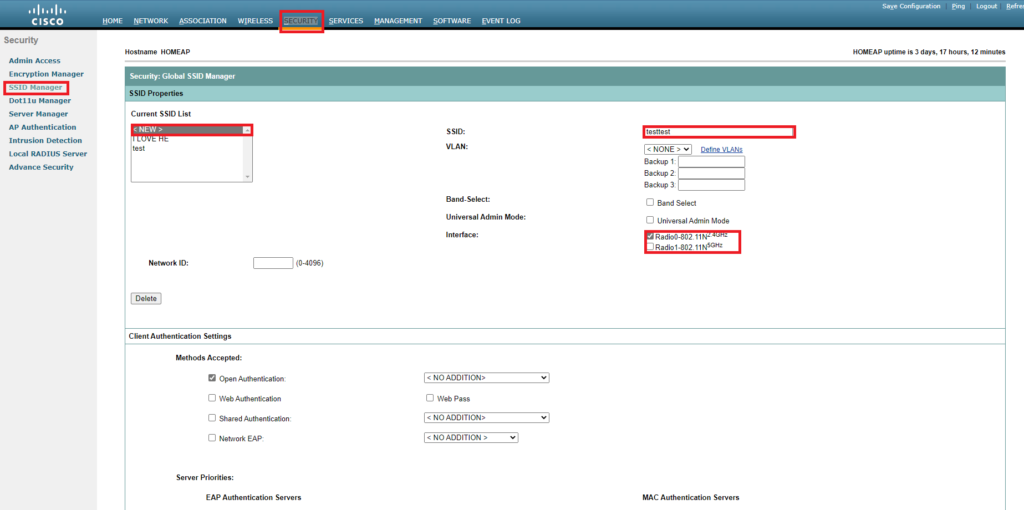Screen dimensions: 1024x510
Task: Click the Ping link
Action: pos(959,6)
